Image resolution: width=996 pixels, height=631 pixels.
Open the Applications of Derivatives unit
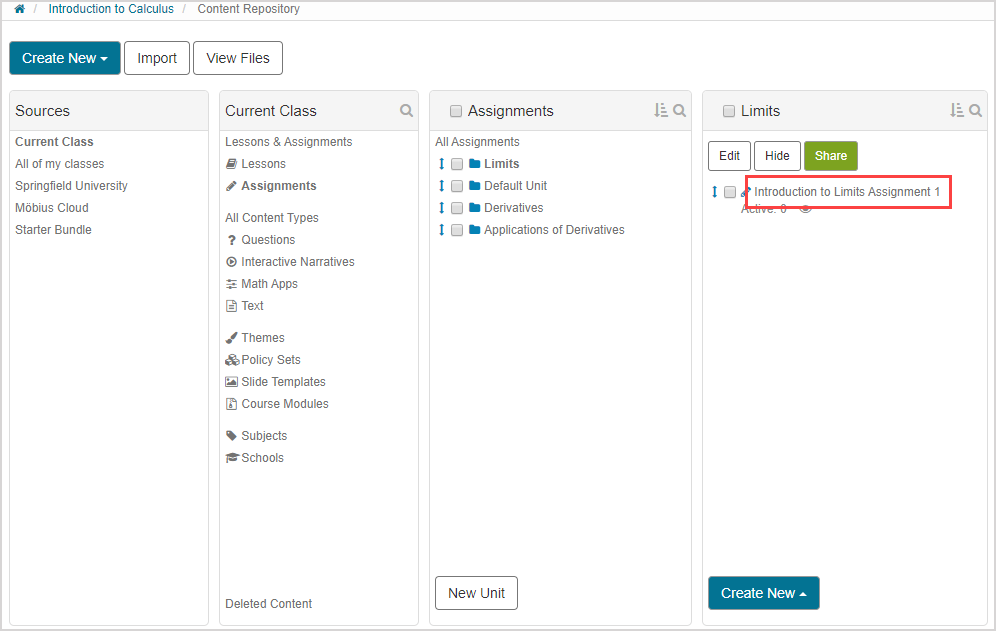pyautogui.click(x=554, y=230)
